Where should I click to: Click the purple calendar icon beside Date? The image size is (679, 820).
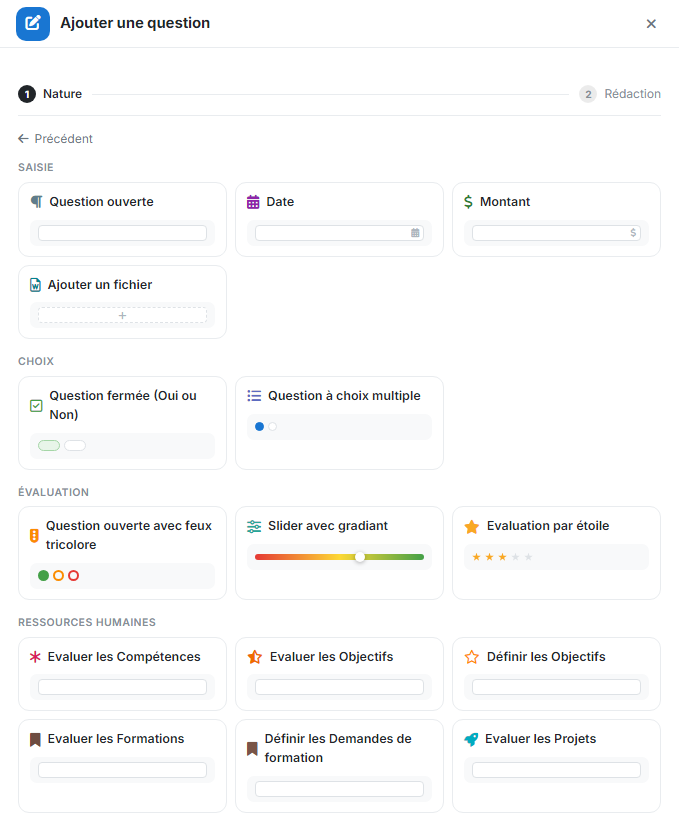click(x=253, y=202)
